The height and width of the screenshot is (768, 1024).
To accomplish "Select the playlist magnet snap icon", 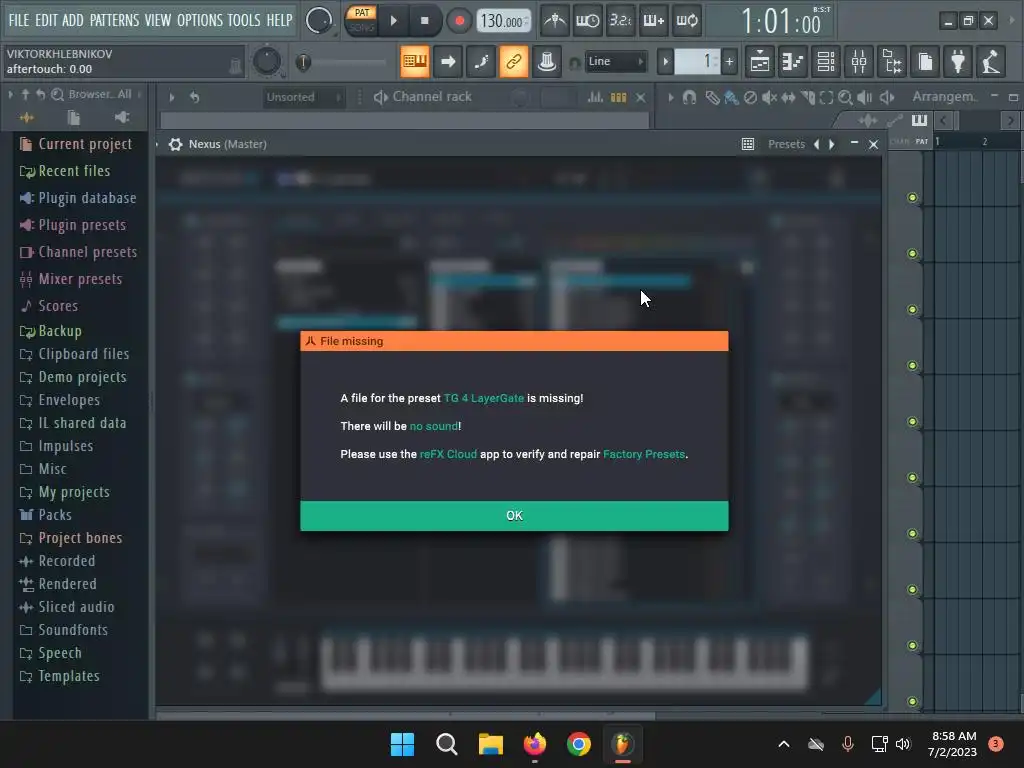I will point(689,97).
